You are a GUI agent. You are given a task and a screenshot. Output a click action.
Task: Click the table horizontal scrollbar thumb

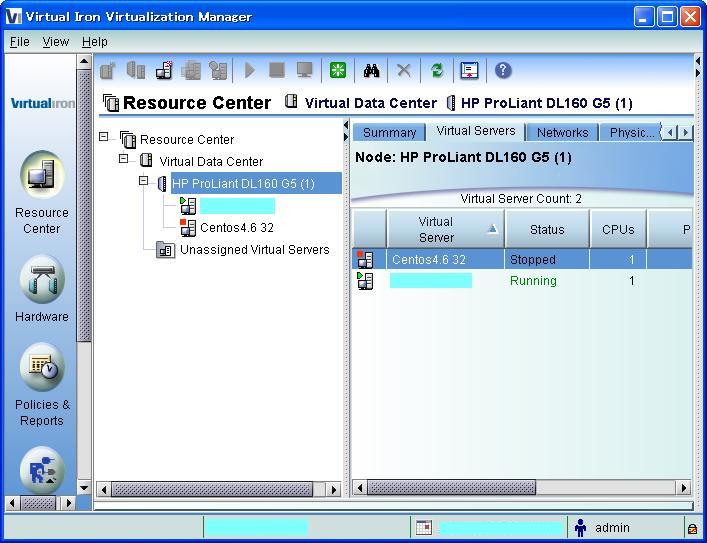point(451,488)
